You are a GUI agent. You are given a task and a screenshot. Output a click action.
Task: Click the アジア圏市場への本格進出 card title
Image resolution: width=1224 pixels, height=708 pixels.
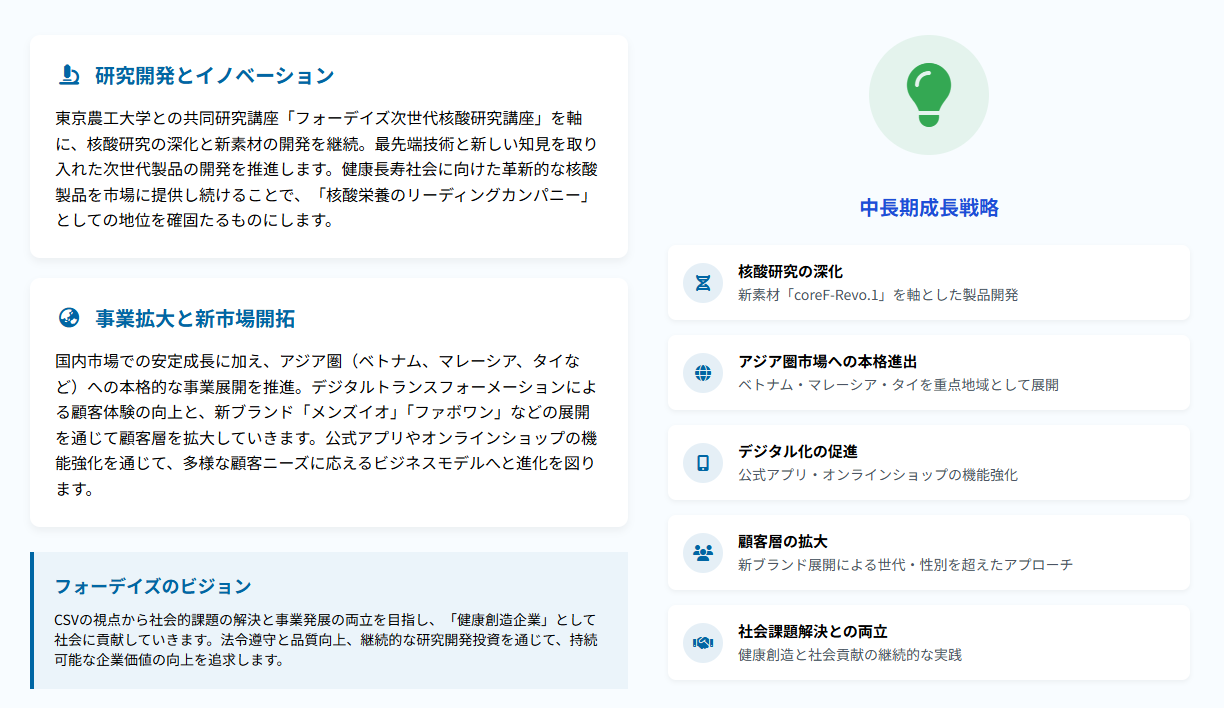[827, 362]
